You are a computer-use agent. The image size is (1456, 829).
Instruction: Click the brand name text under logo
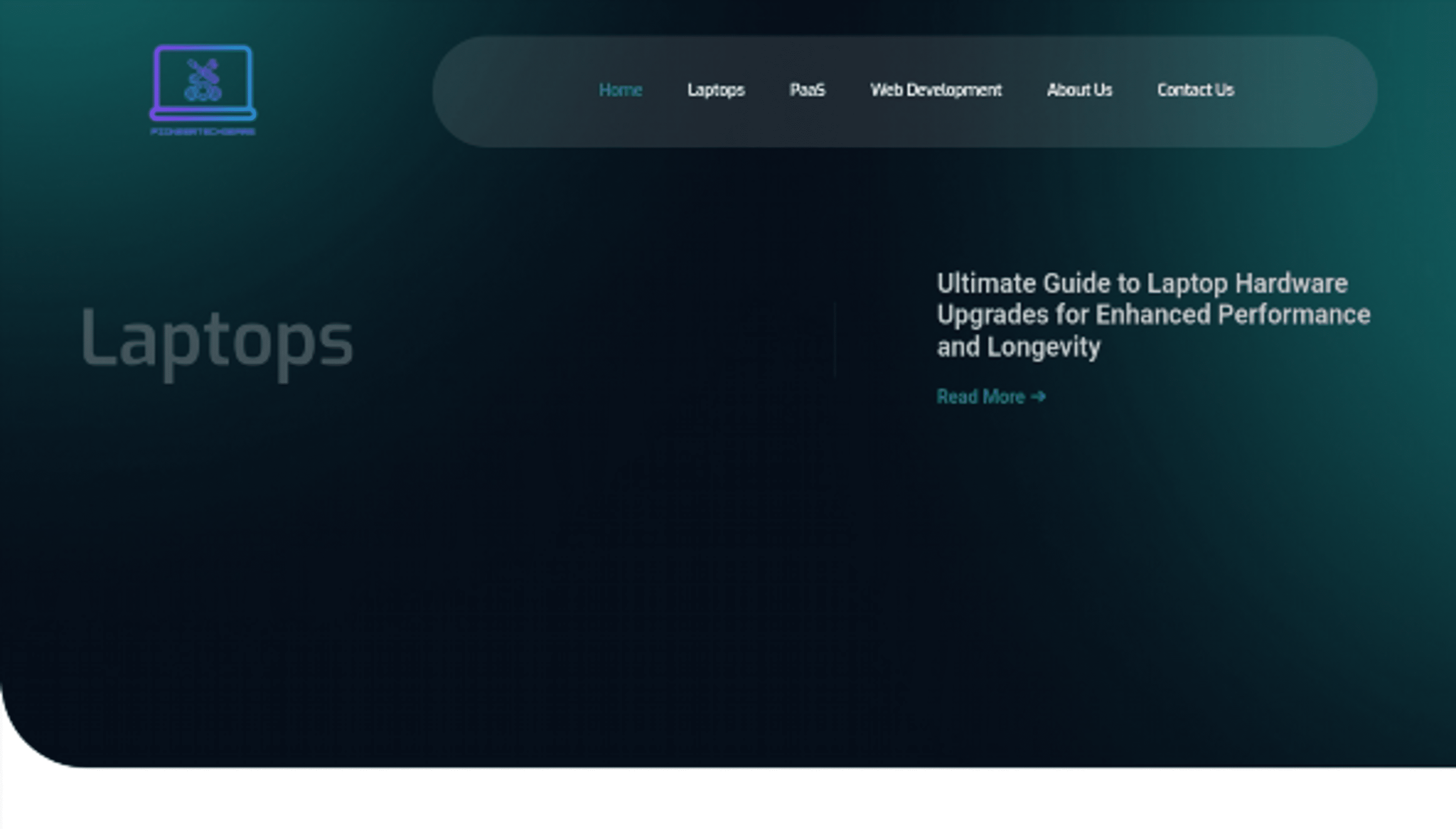click(202, 132)
